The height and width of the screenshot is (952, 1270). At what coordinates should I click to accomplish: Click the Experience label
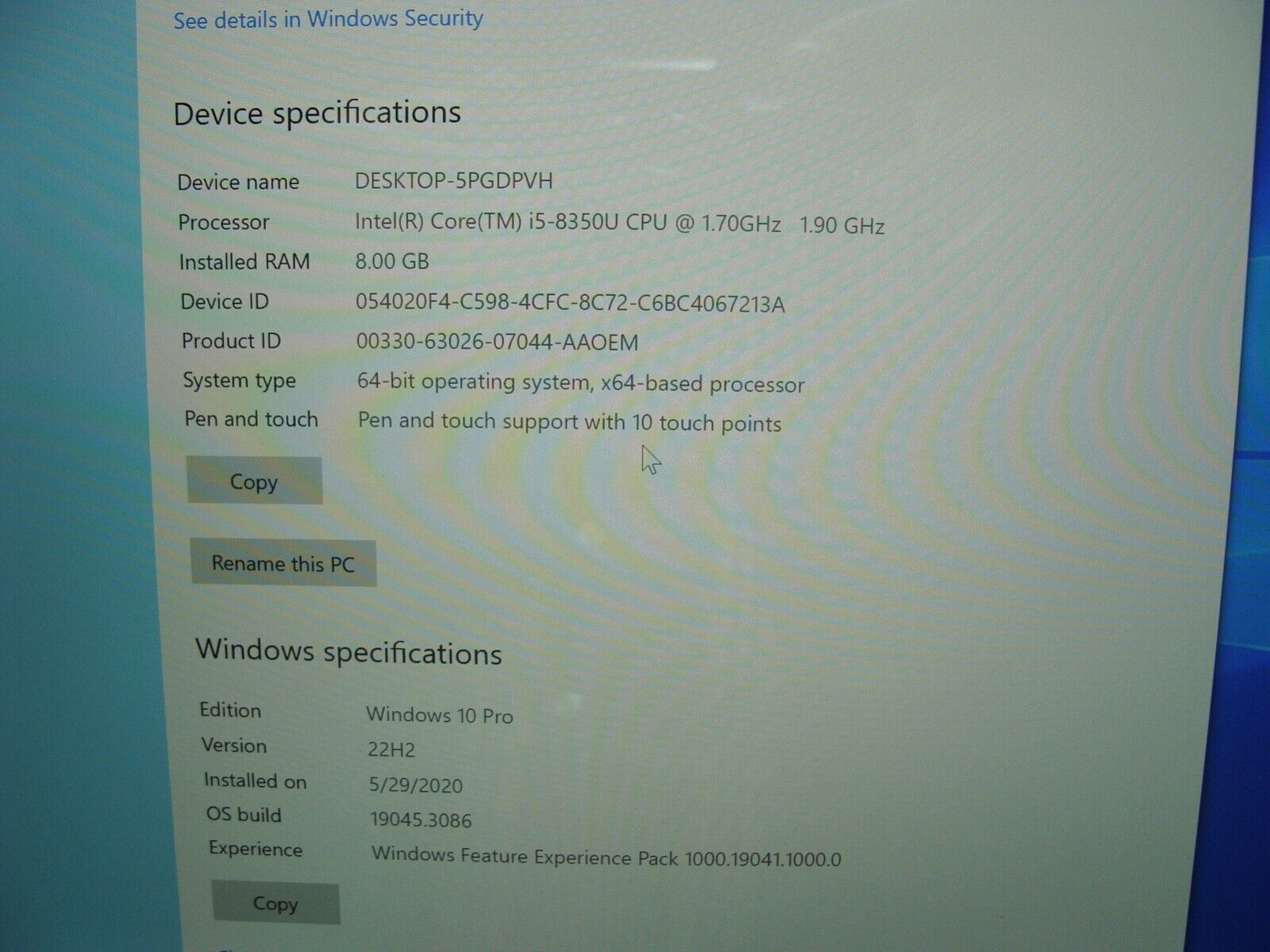256,849
